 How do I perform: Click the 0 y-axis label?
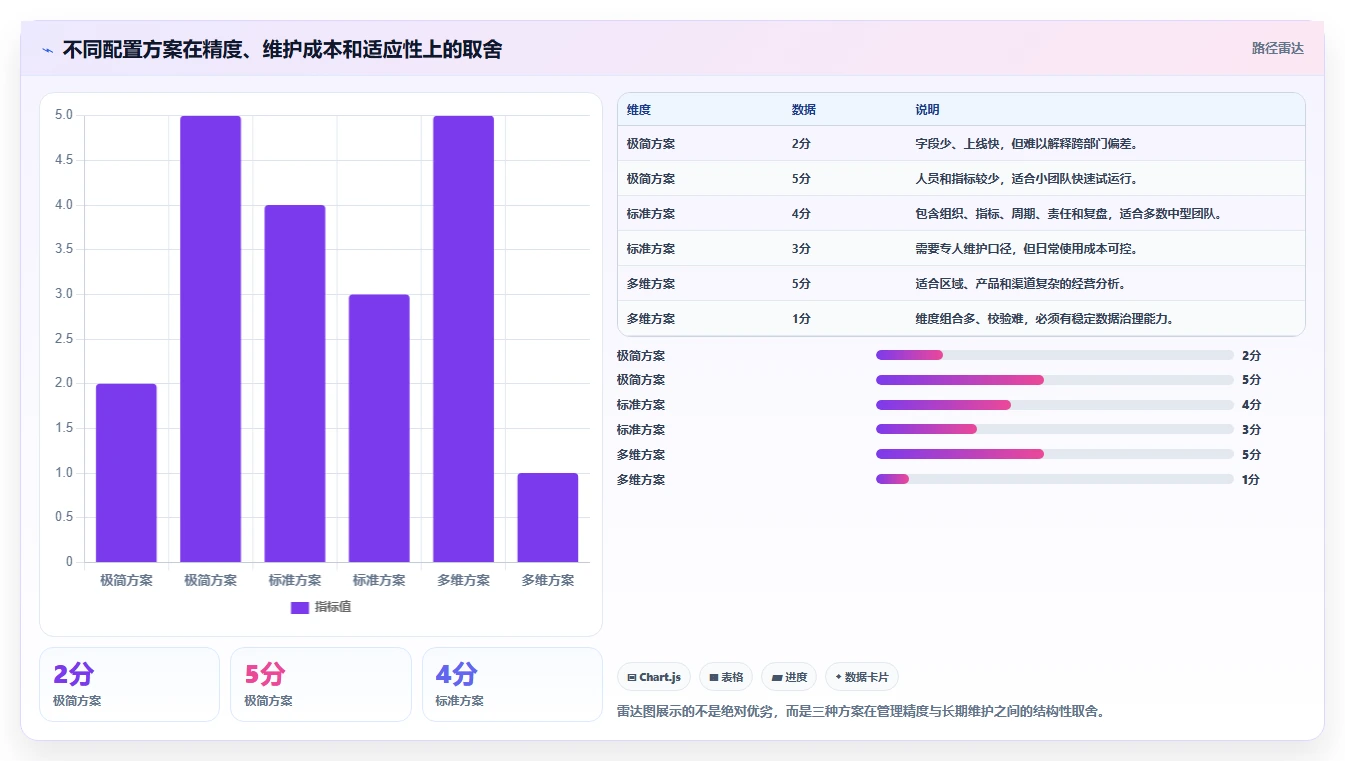pos(69,562)
